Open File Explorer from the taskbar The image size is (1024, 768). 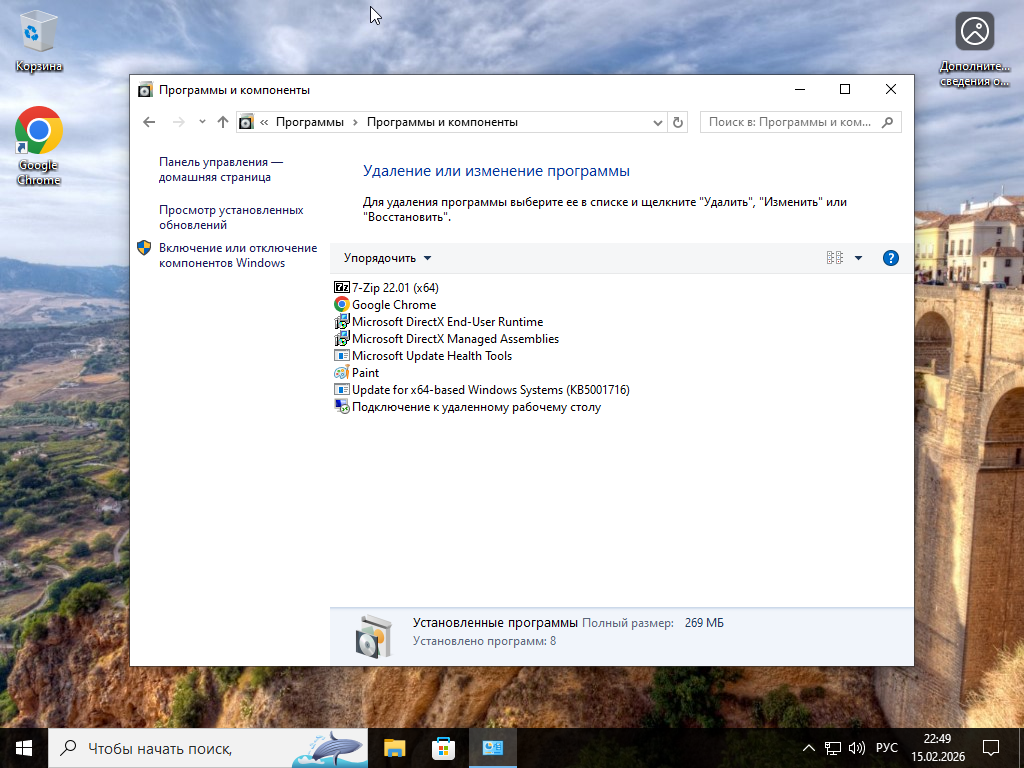click(395, 748)
